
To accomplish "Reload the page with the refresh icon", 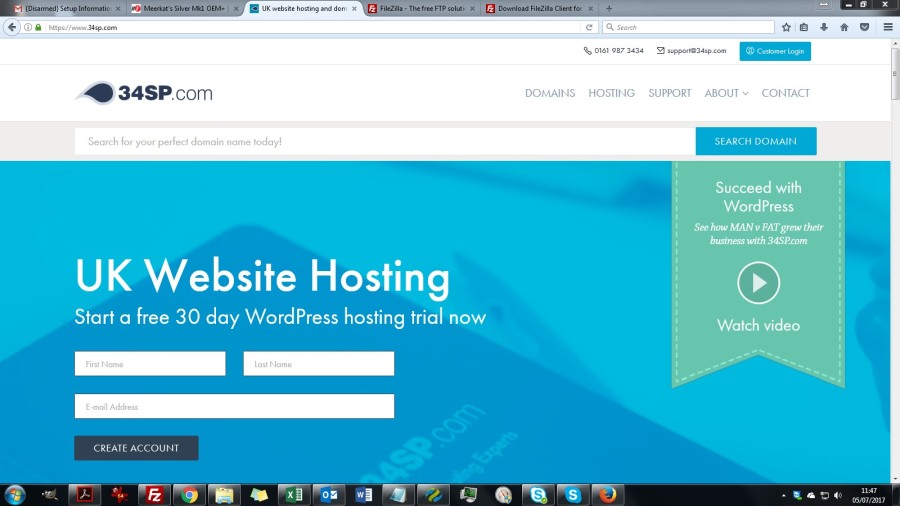I will click(589, 27).
